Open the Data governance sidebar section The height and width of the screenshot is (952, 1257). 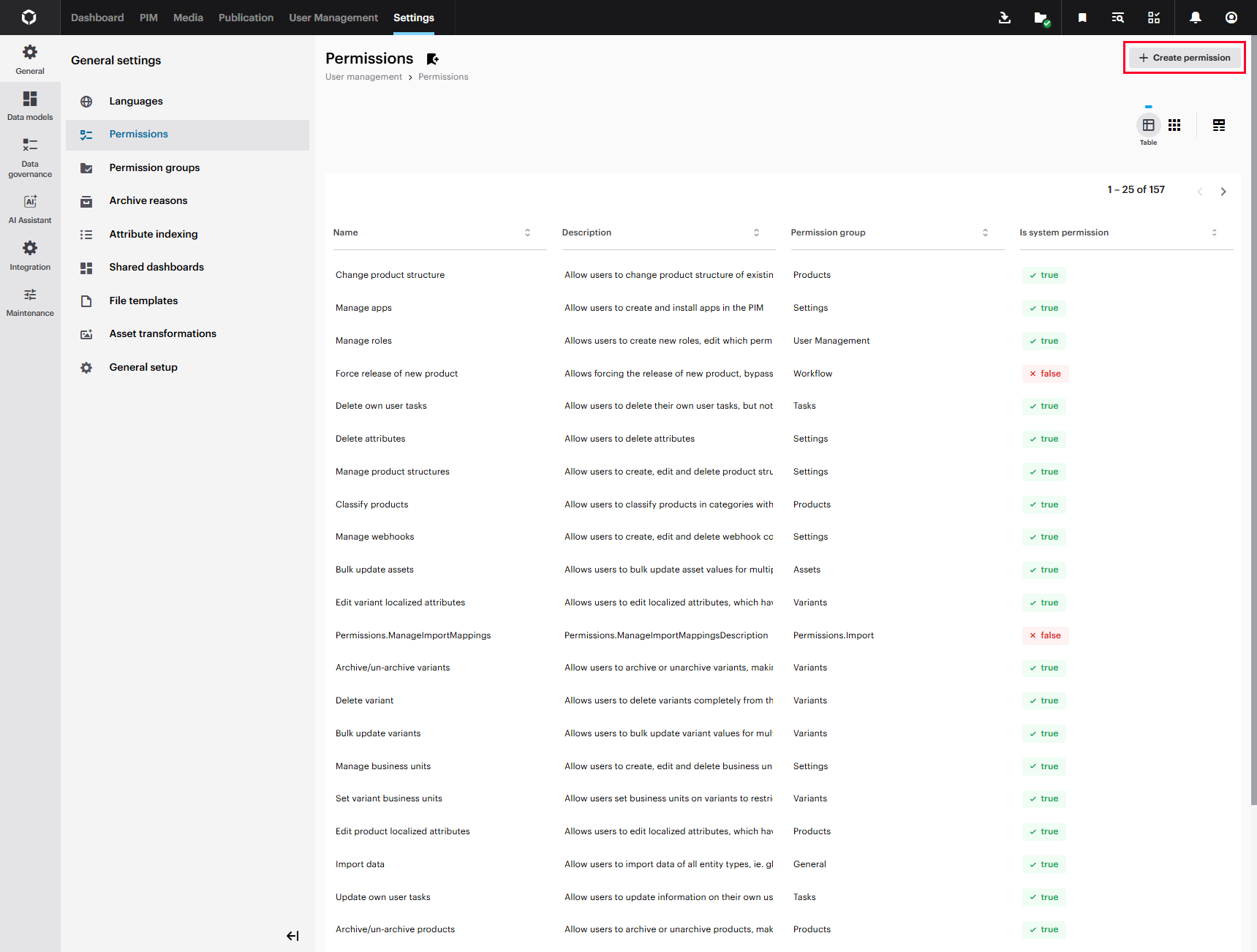point(30,157)
